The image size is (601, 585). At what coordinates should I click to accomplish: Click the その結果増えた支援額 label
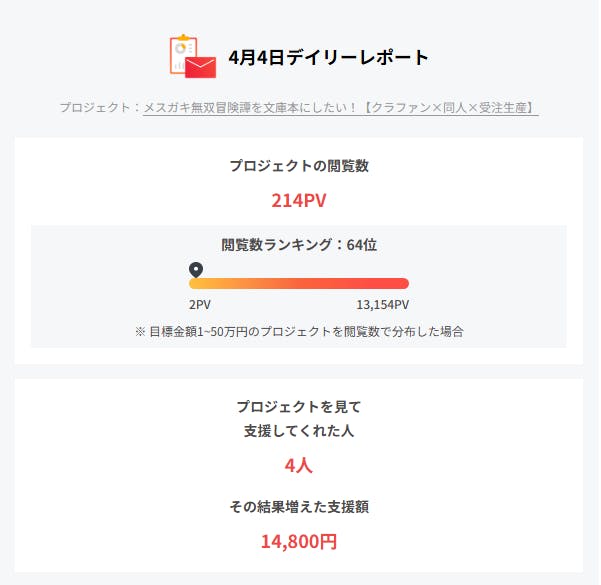[x=299, y=506]
